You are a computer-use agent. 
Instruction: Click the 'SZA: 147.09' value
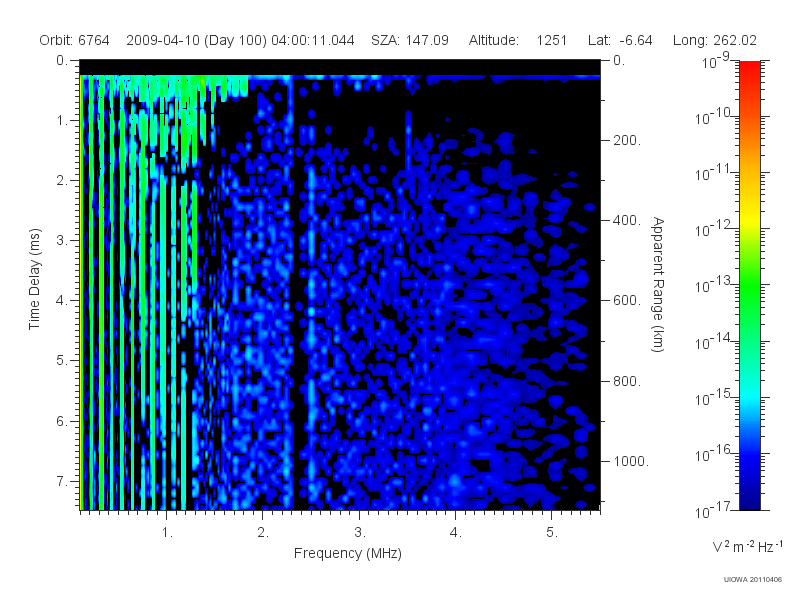point(410,40)
